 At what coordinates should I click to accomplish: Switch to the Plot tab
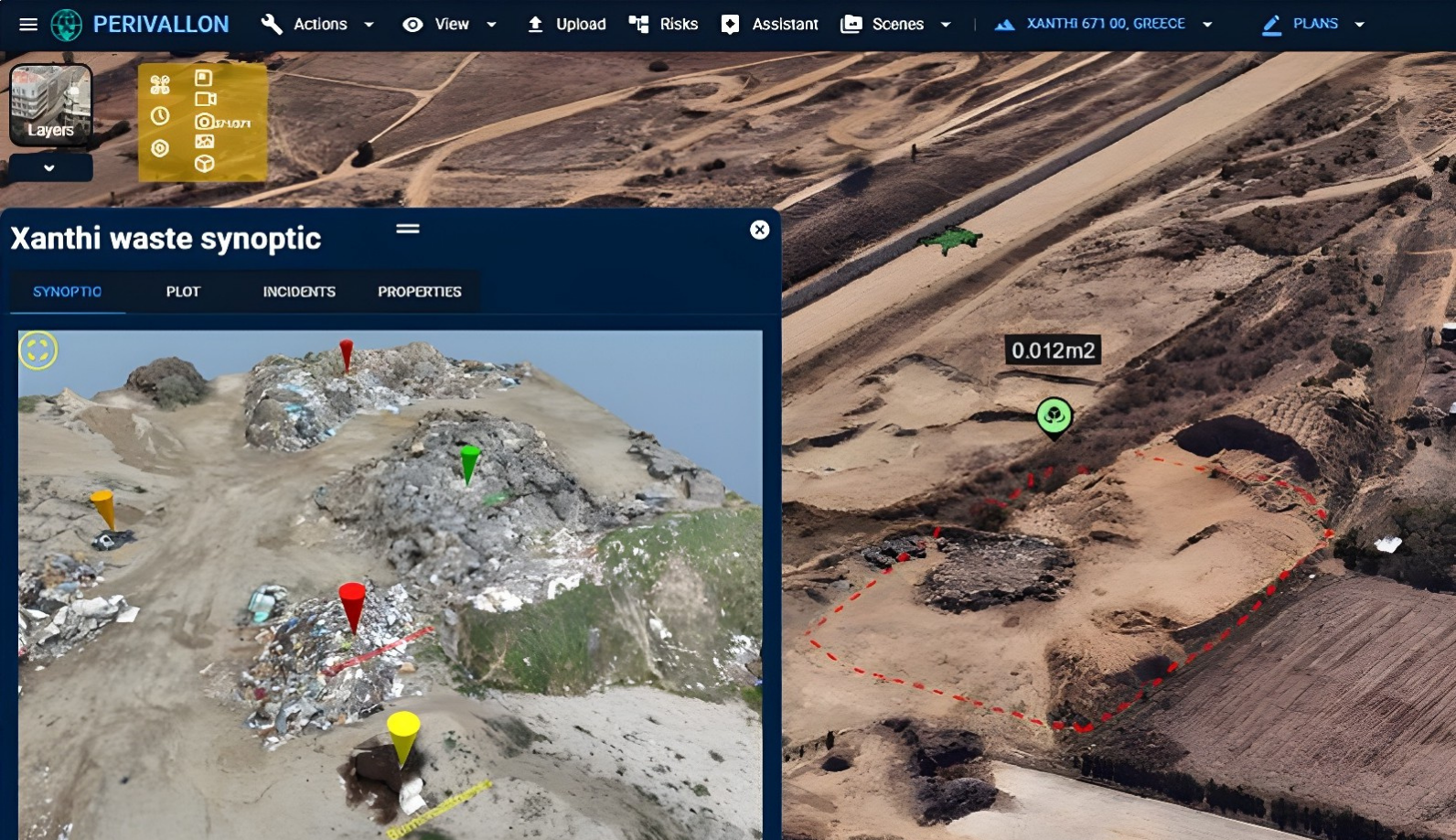click(x=183, y=292)
